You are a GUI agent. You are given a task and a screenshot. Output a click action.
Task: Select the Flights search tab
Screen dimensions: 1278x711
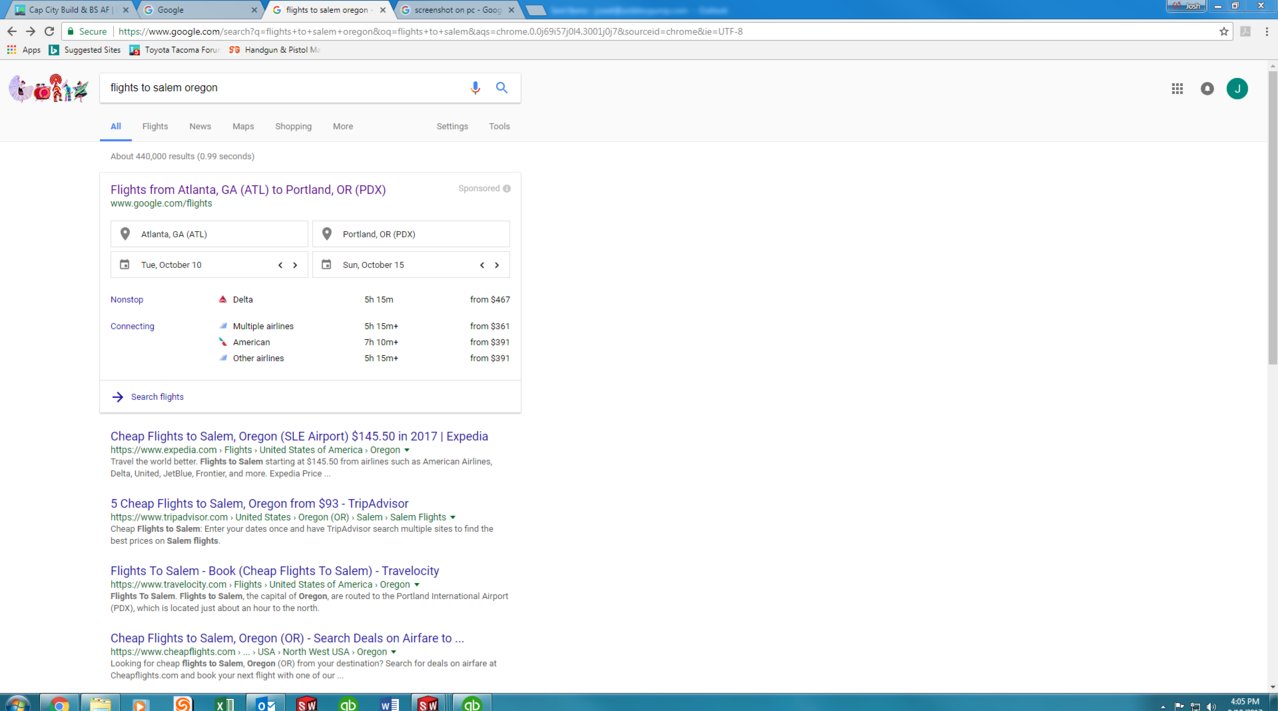click(155, 127)
